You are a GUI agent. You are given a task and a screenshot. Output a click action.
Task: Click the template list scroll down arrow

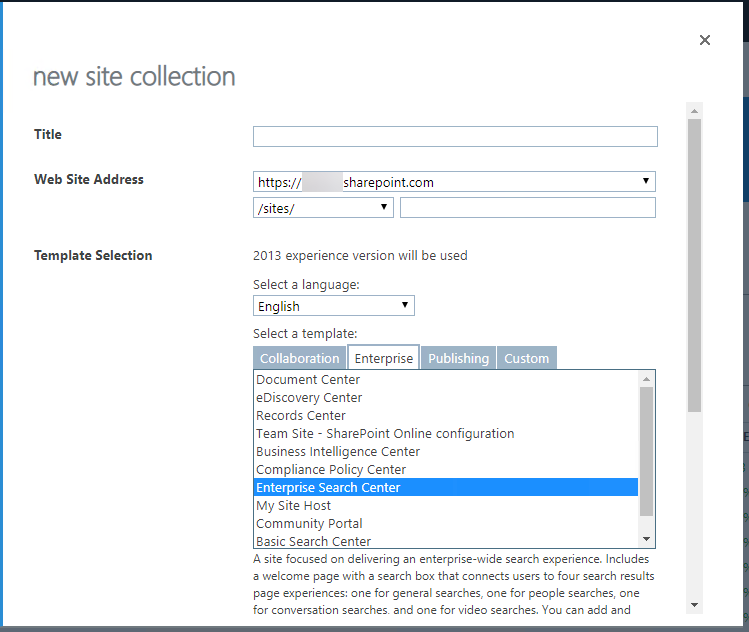click(647, 539)
